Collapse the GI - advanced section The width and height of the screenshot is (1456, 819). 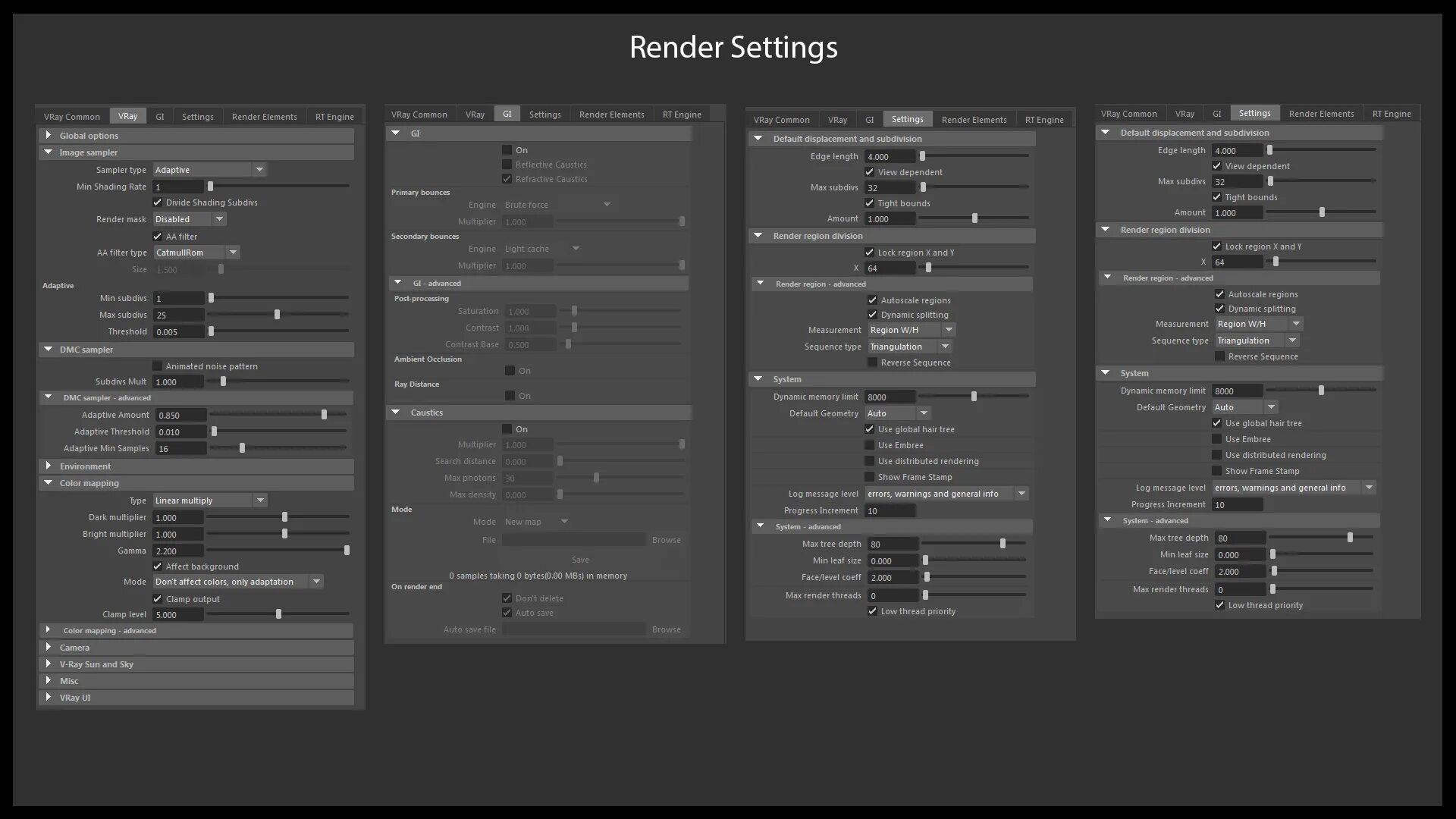[397, 283]
